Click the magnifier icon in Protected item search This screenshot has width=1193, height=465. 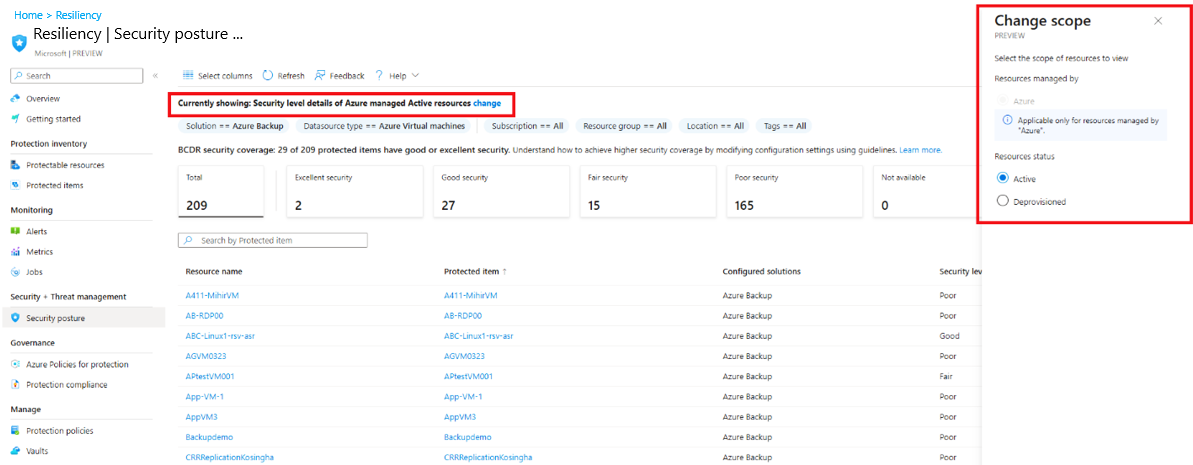click(x=187, y=240)
